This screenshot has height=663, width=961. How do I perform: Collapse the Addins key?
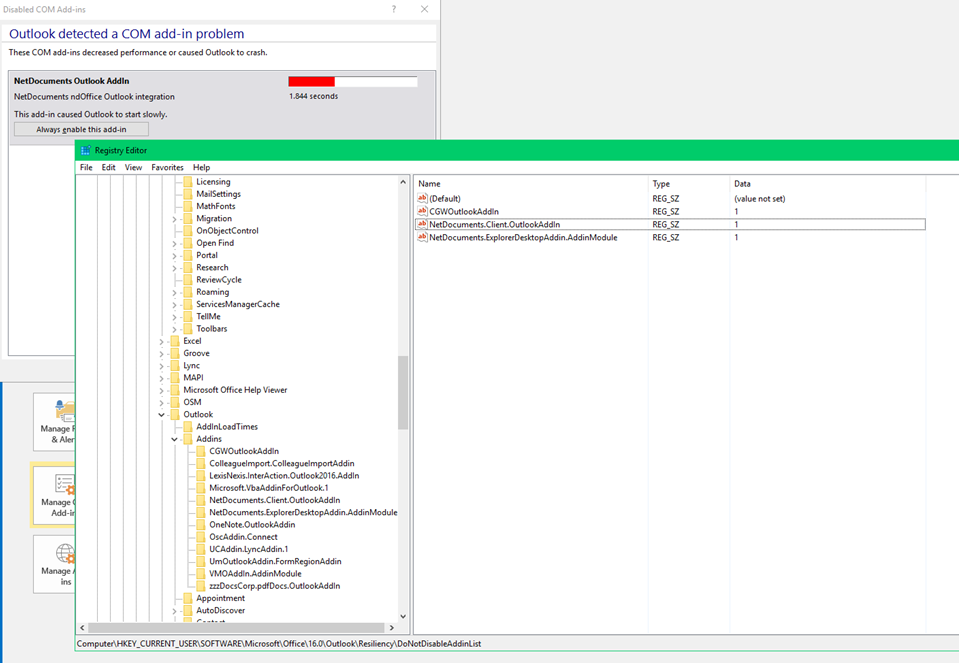tap(175, 439)
